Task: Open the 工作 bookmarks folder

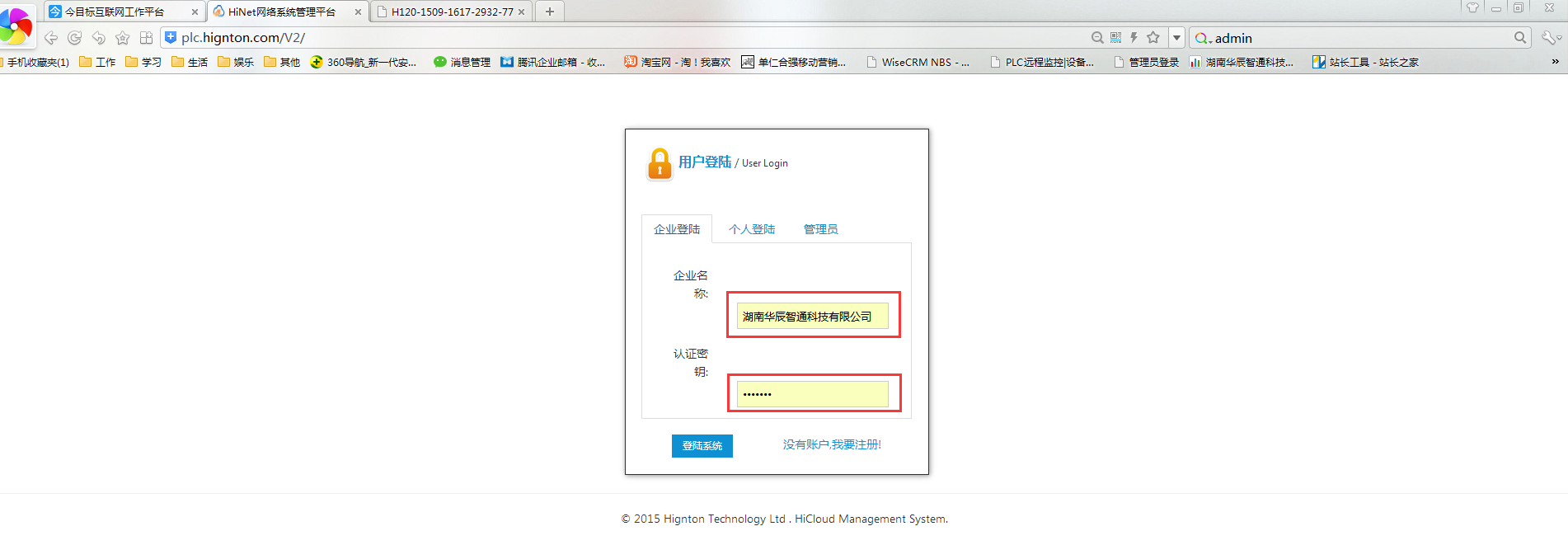Action: pos(98,62)
